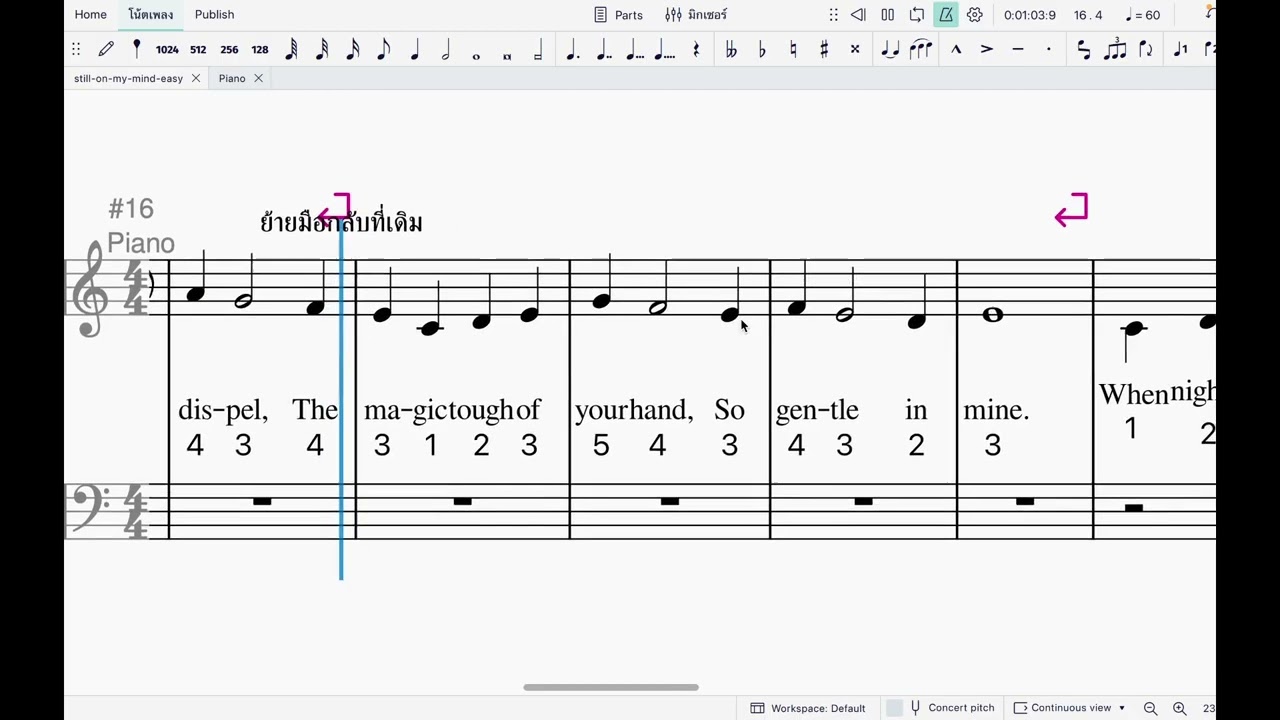Rewind playback to start
This screenshot has height=720, width=1280.
click(858, 15)
